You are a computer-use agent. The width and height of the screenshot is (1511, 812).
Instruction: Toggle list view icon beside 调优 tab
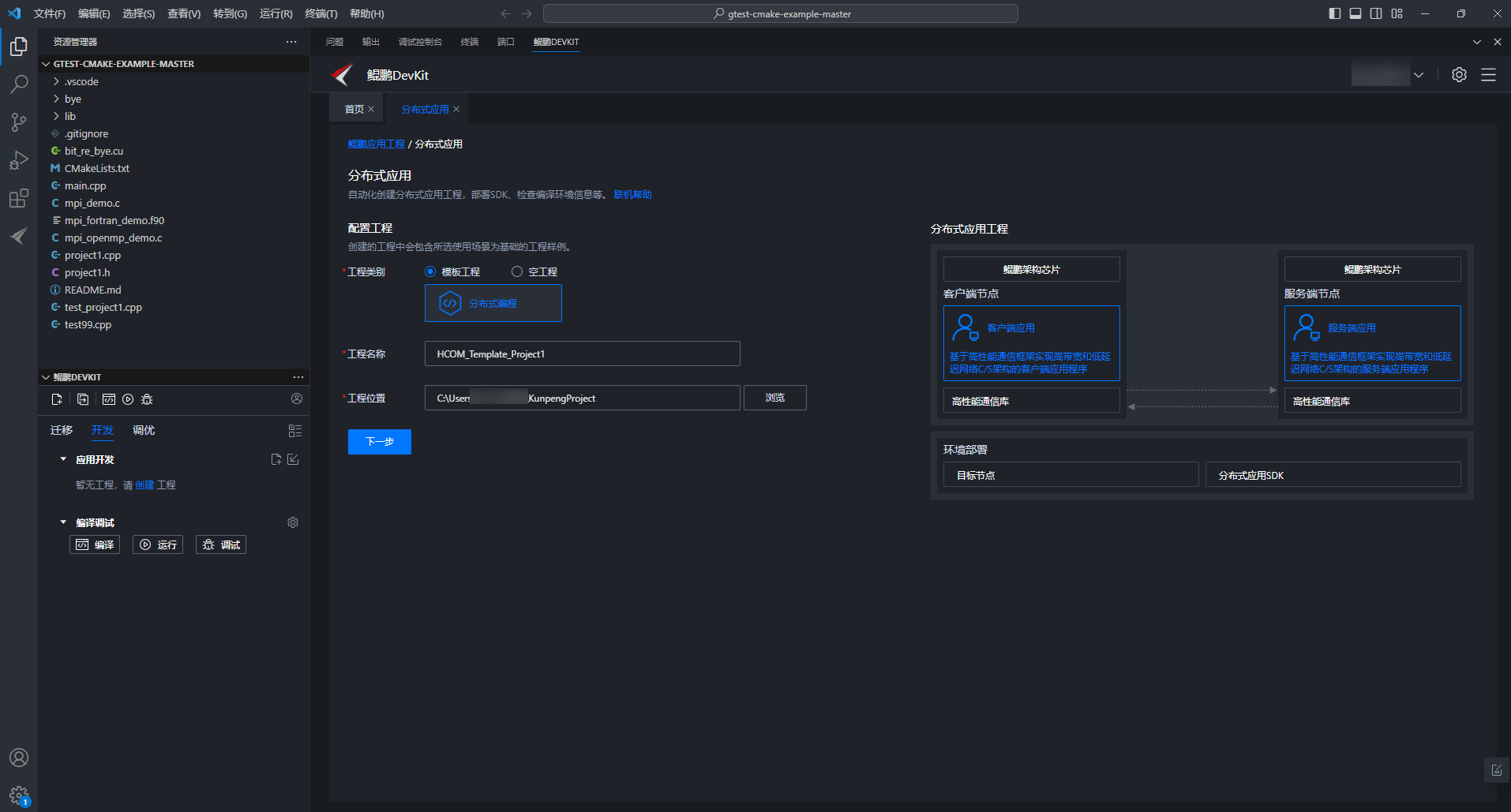[295, 431]
